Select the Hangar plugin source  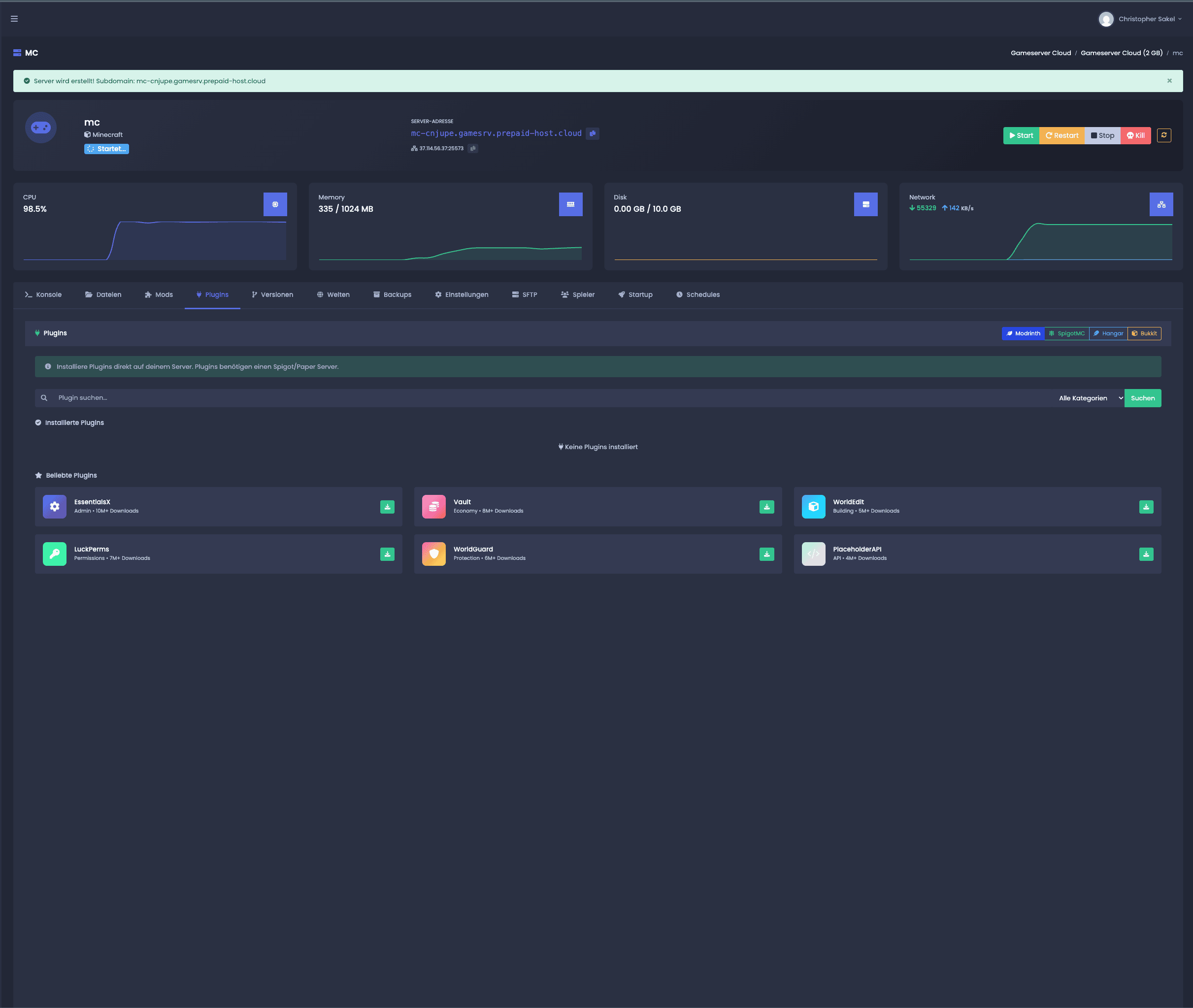pos(1108,333)
